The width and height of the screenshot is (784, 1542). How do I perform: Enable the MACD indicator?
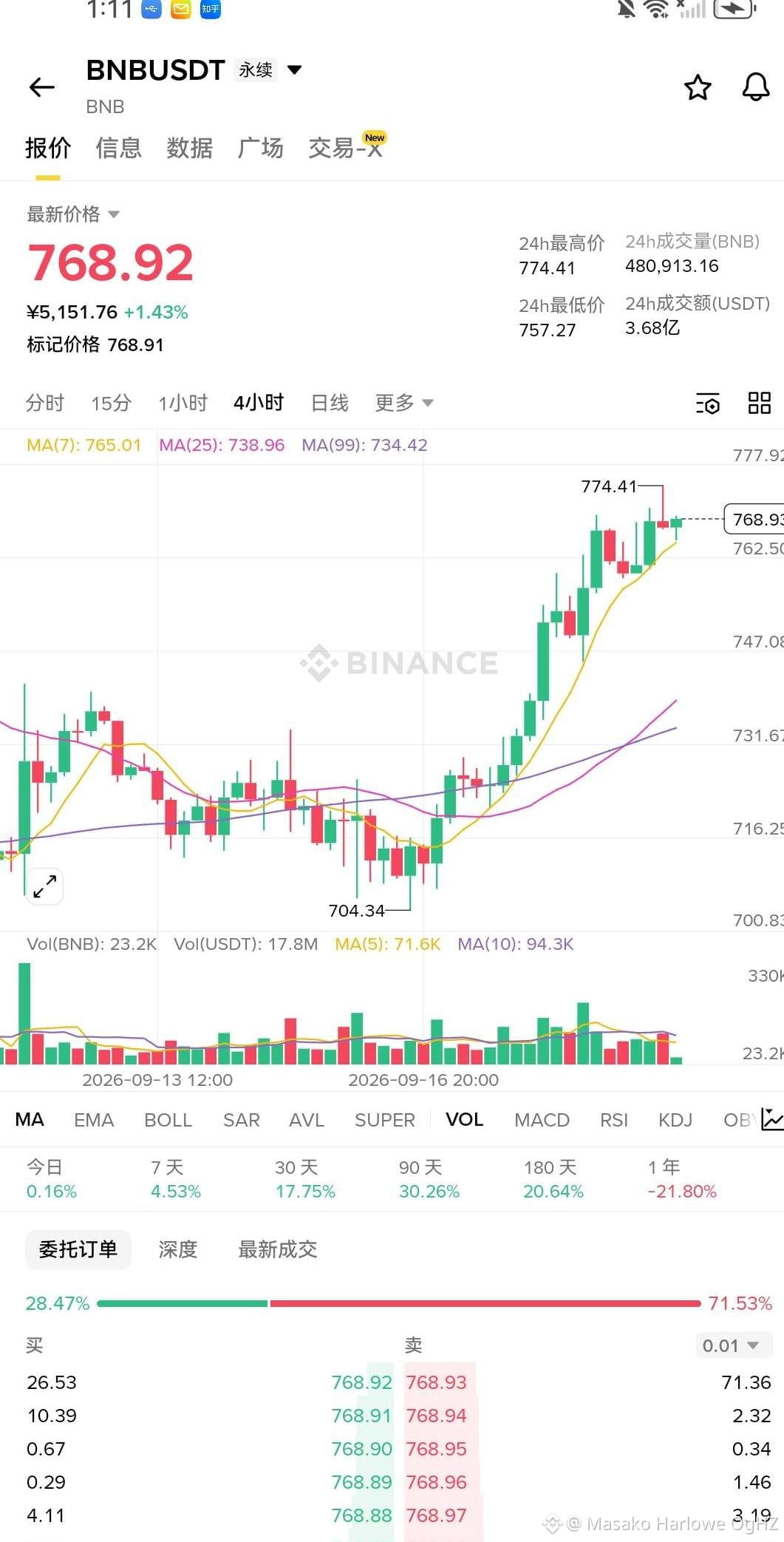[x=542, y=1120]
